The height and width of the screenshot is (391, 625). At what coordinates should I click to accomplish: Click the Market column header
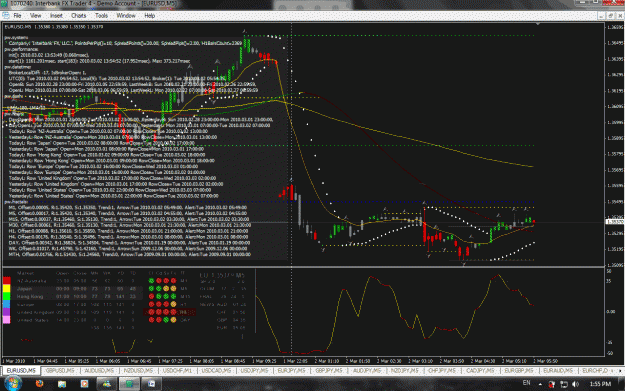[26, 273]
